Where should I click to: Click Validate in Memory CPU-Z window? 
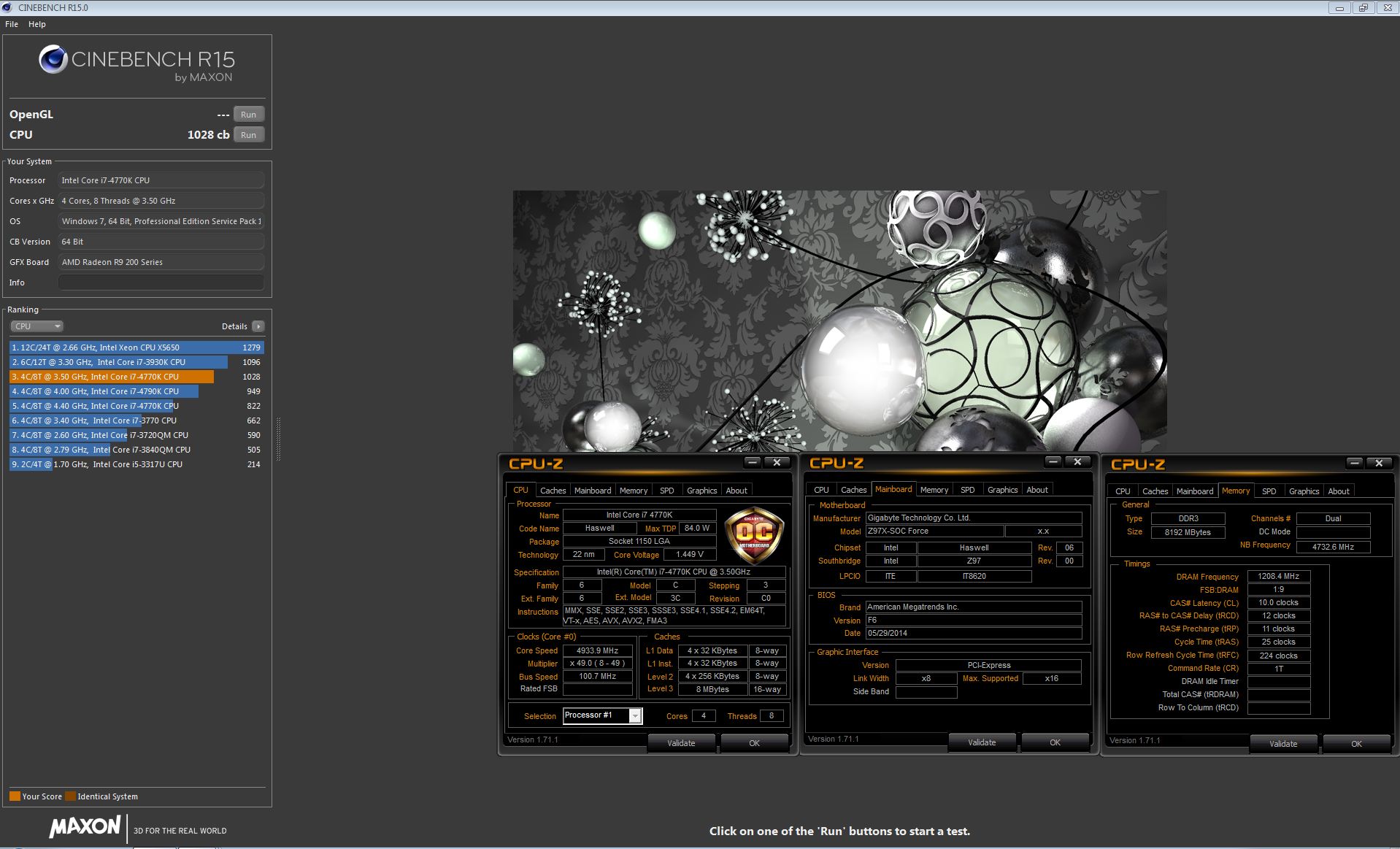point(1283,744)
